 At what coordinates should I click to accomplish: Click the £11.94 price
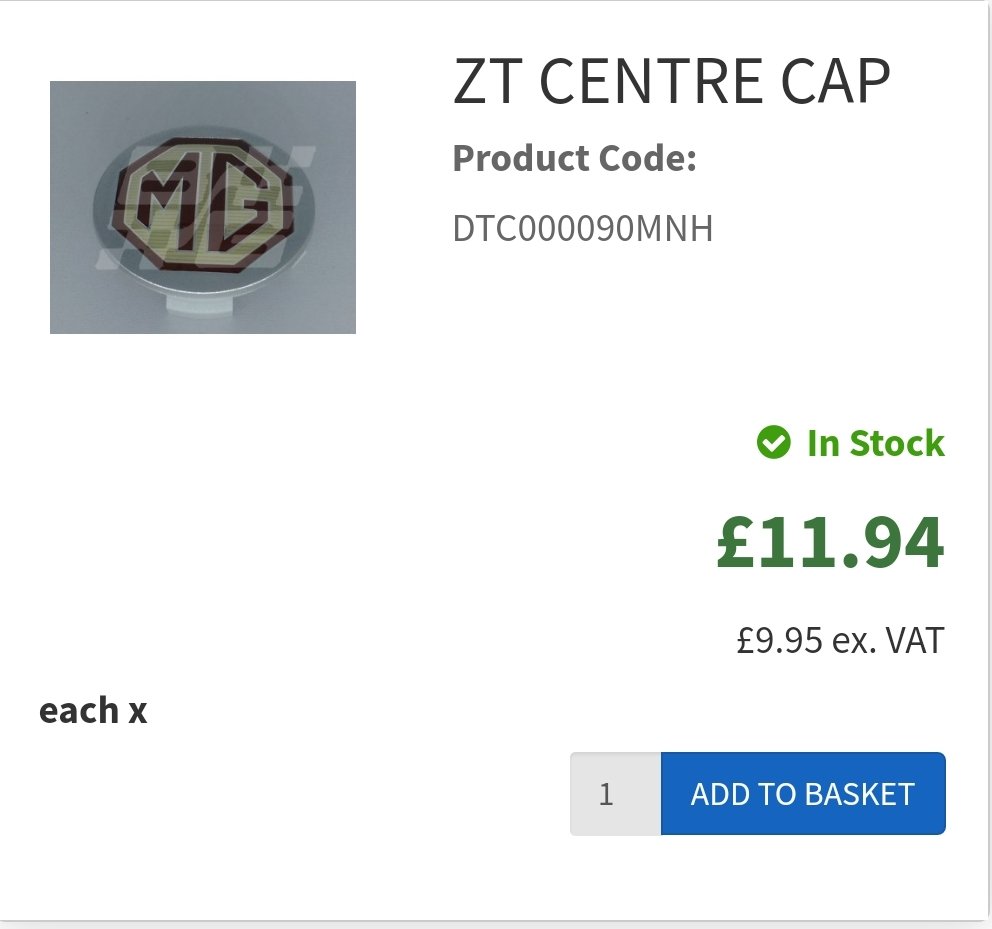pos(830,543)
